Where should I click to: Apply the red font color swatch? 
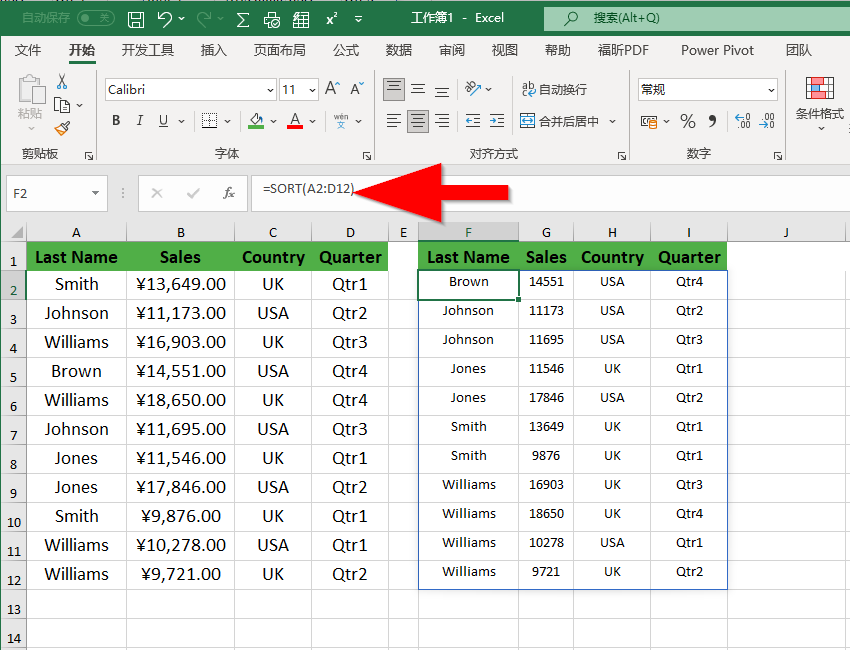(x=295, y=121)
